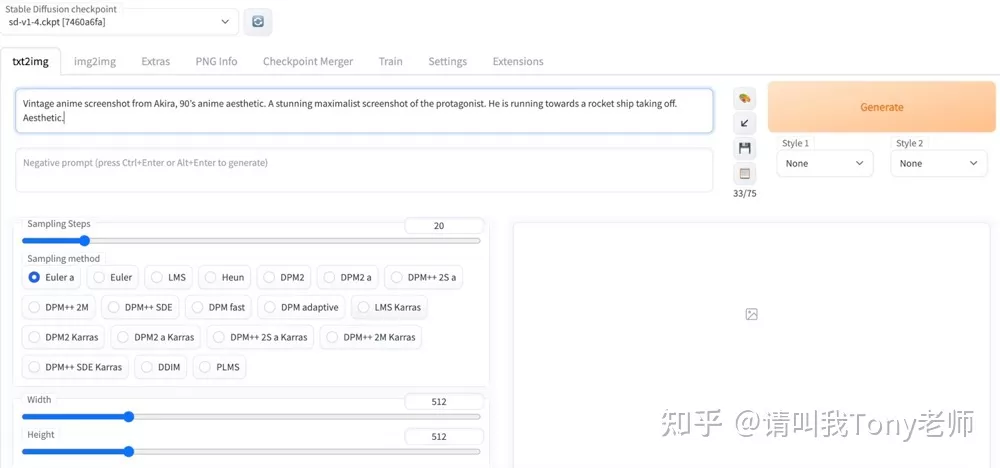Click the 33/75 token counter text
The height and width of the screenshot is (468, 1000).
[744, 193]
